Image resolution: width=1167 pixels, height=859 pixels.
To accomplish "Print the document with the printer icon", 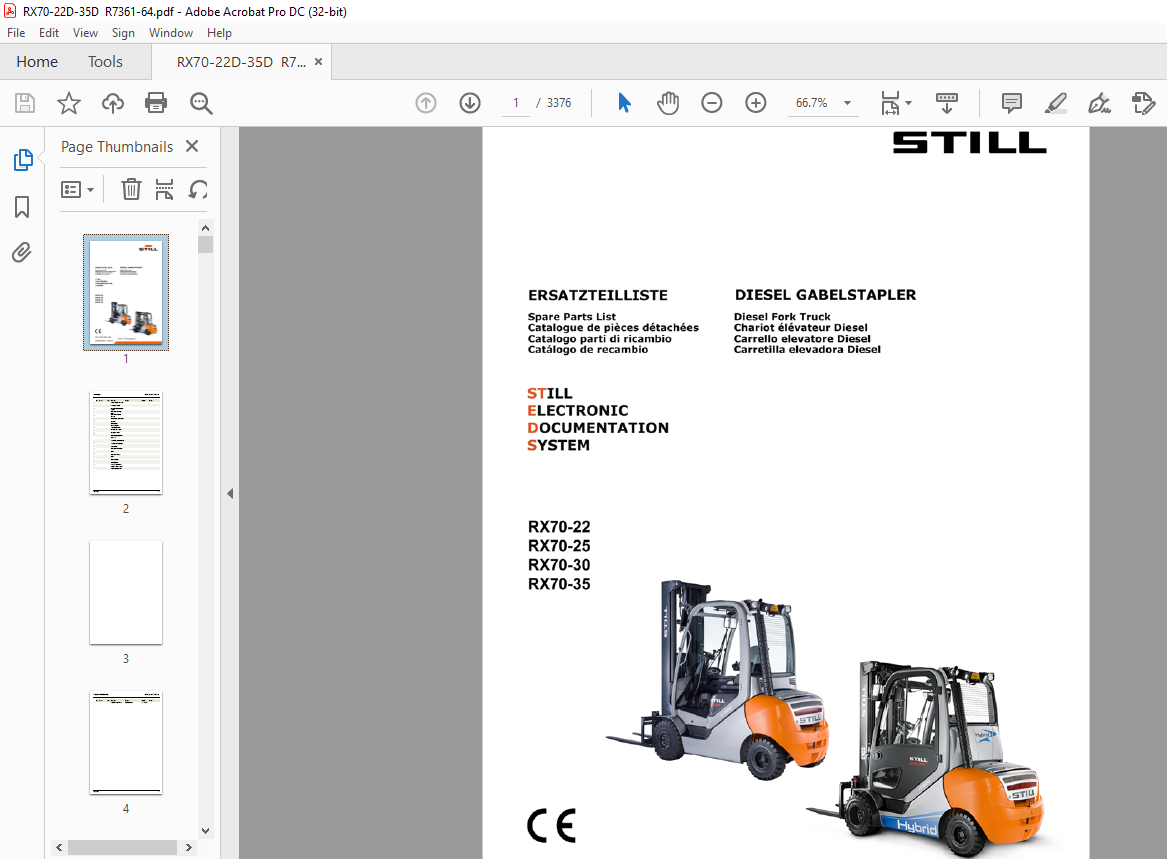I will 156,103.
